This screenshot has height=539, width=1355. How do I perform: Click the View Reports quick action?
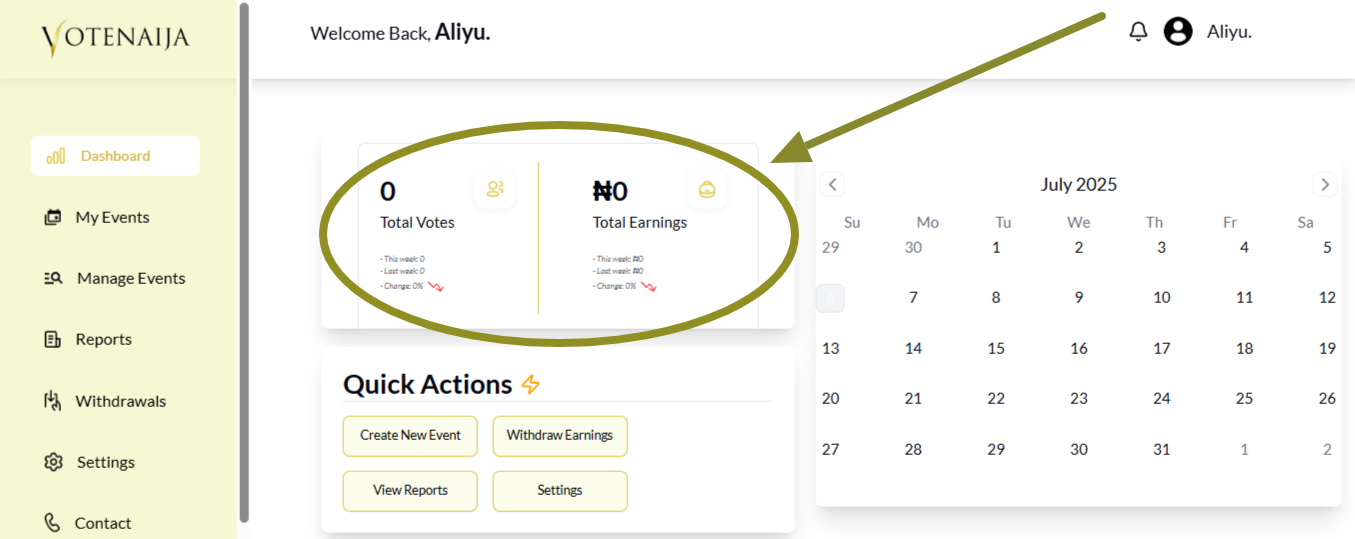click(410, 491)
